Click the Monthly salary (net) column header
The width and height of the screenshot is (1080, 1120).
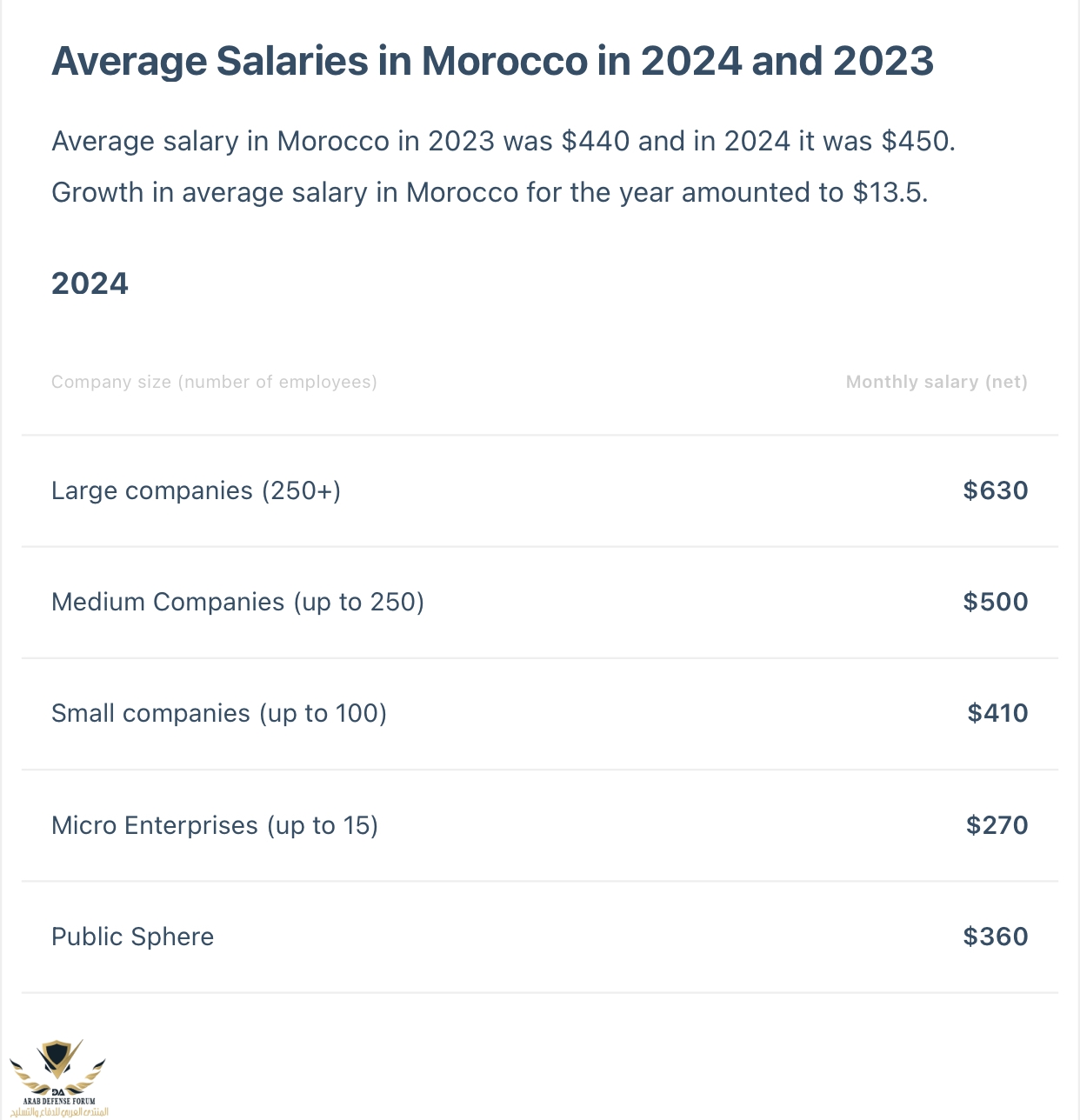[936, 382]
